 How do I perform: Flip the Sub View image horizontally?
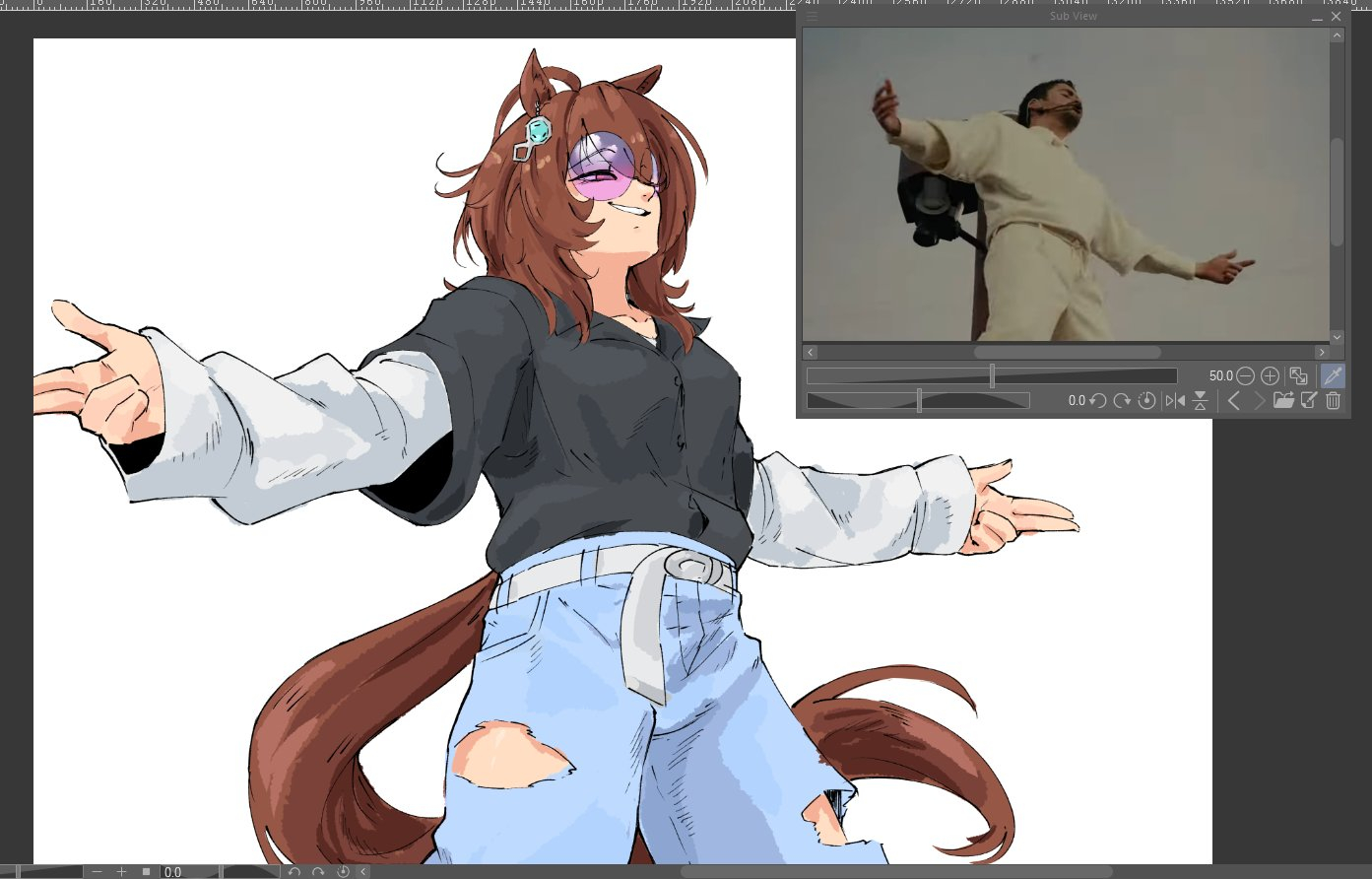[1175, 401]
